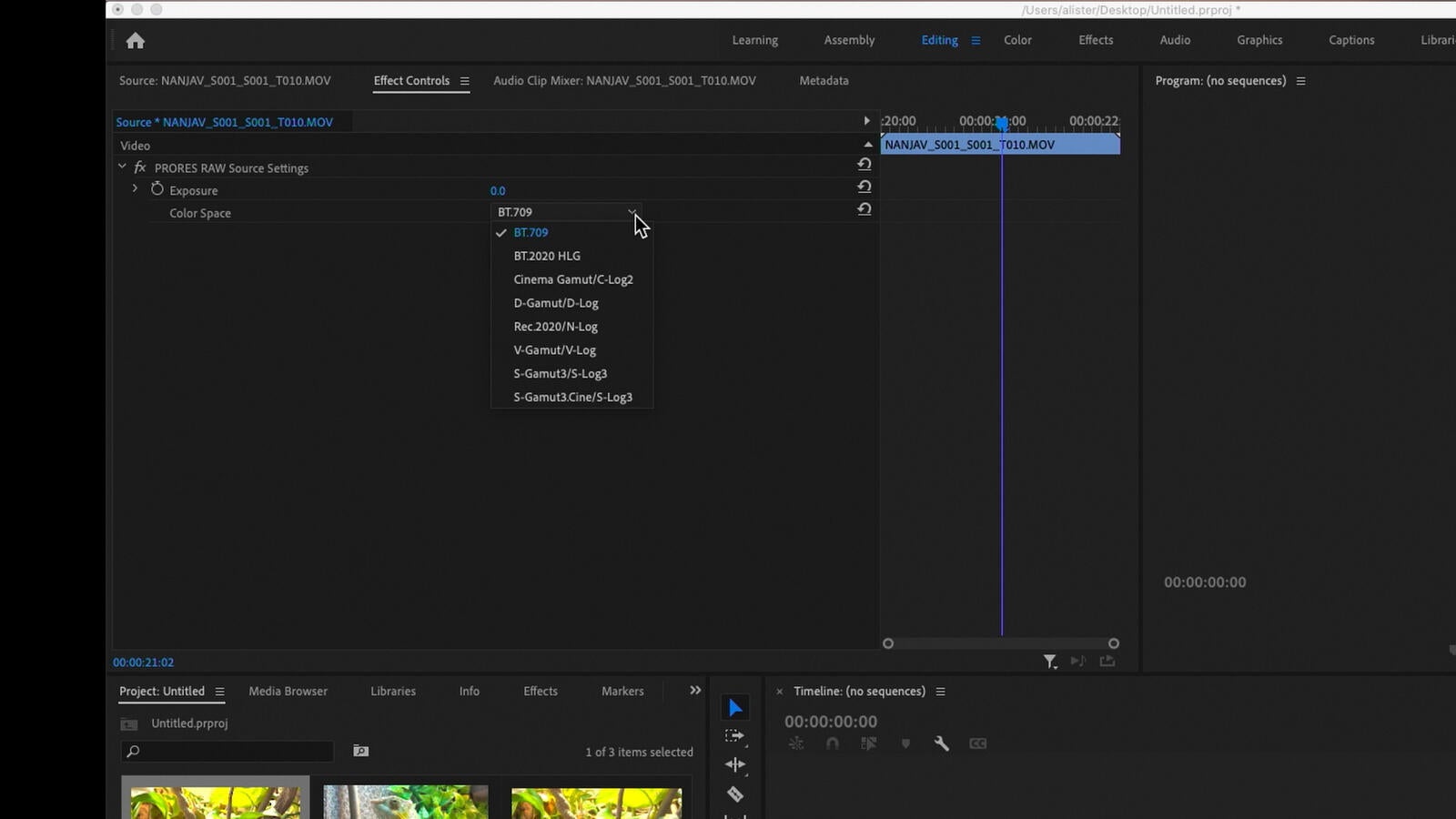Image resolution: width=1456 pixels, height=819 pixels.
Task: Switch to the Effects workspace
Action: click(x=1096, y=40)
